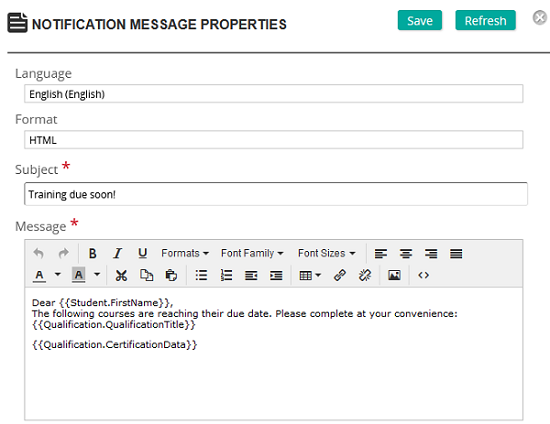Click the {{Qualification.CertificationData}} placeholder
This screenshot has height=424, width=550.
(114, 345)
